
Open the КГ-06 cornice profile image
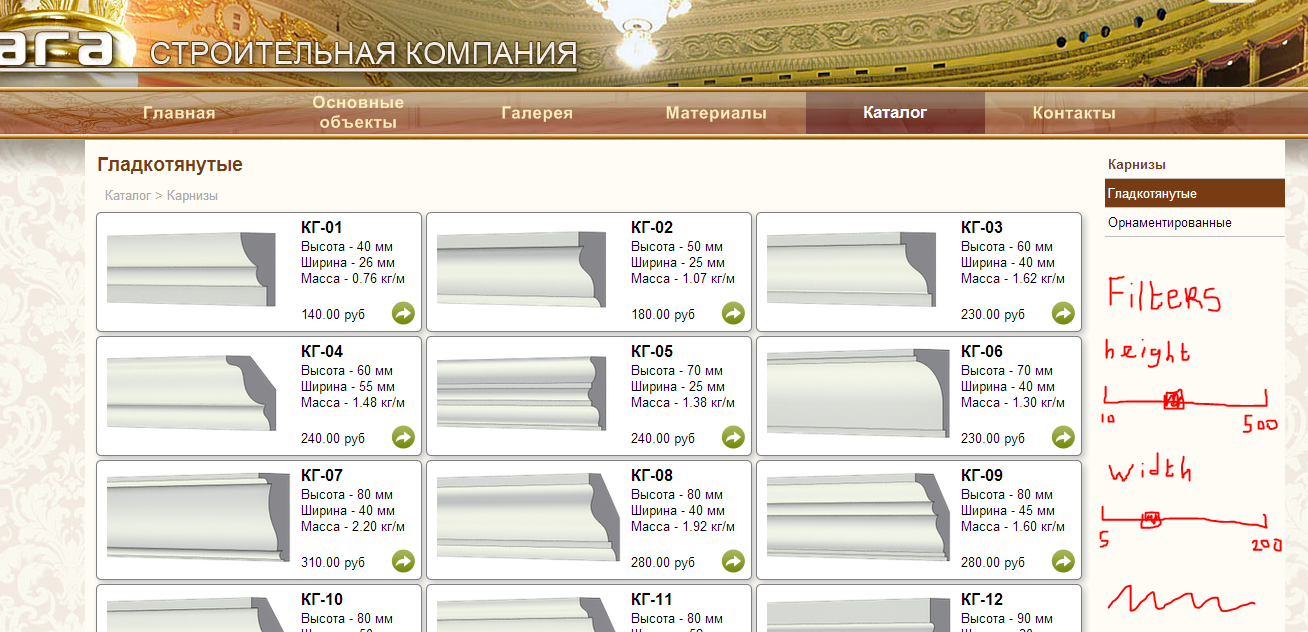click(857, 394)
